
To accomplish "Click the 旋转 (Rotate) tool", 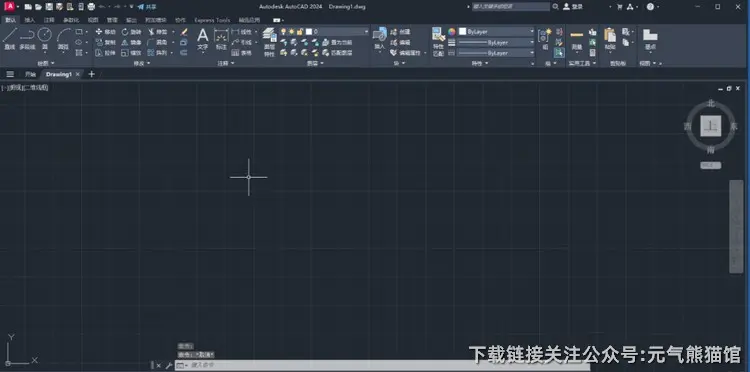I will click(x=132, y=32).
